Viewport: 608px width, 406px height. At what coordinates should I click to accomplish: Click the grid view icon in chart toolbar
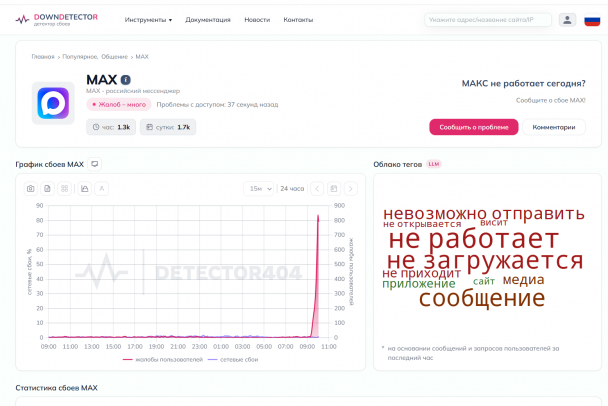(65, 188)
